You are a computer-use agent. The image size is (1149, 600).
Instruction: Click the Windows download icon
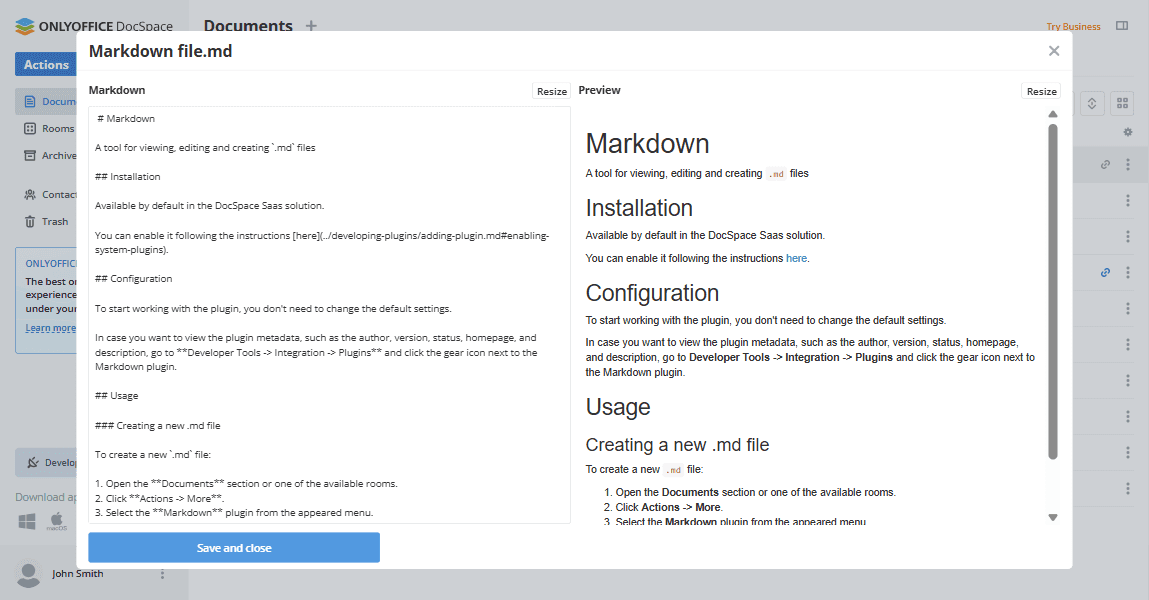click(x=27, y=522)
